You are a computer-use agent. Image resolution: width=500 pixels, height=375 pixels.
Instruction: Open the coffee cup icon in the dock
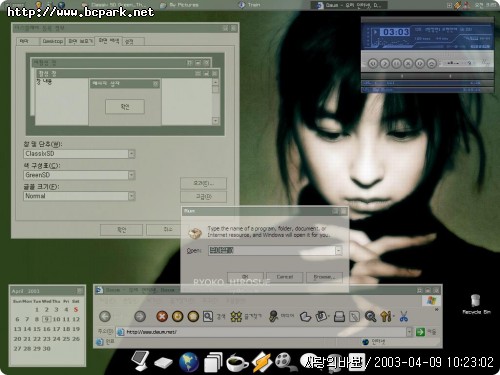[237, 363]
